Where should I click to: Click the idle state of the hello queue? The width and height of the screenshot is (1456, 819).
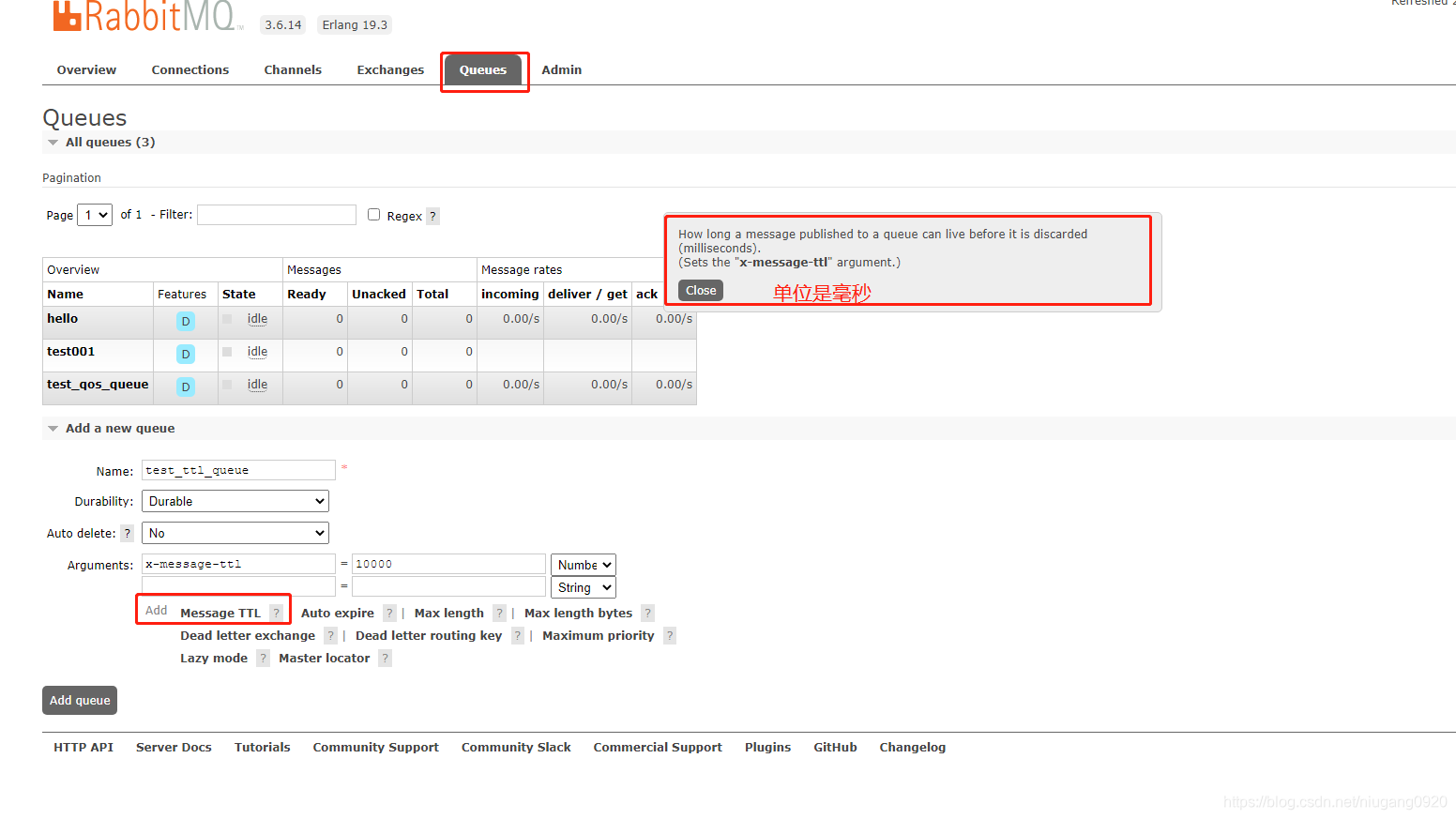(257, 319)
